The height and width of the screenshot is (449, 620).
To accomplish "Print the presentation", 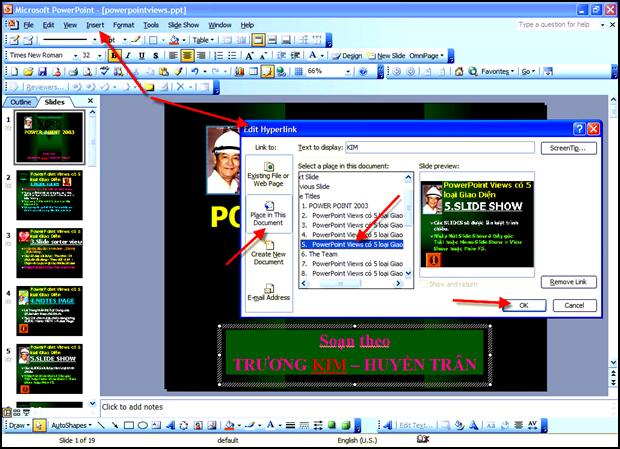I will click(74, 72).
